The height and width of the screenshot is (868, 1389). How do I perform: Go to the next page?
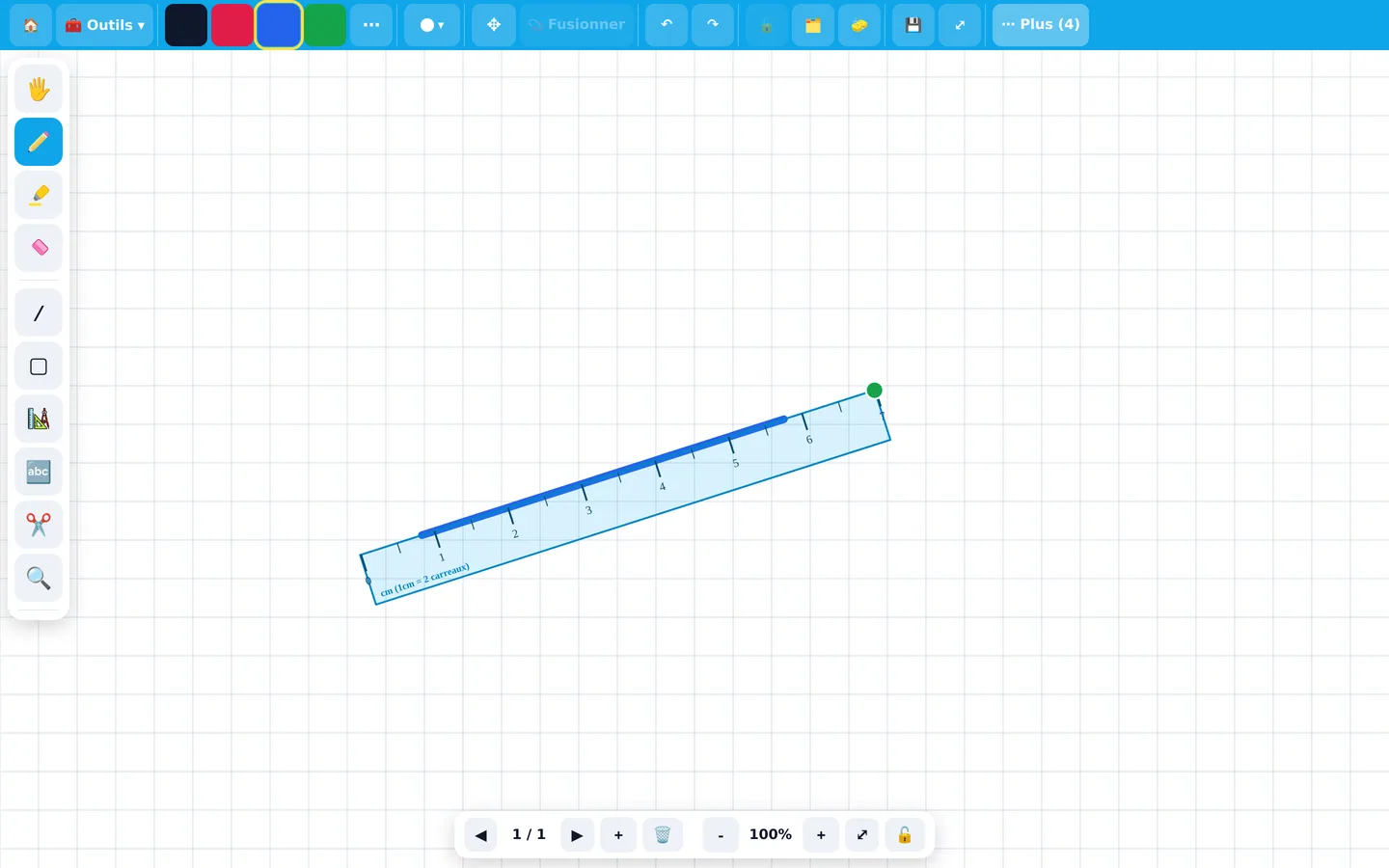pos(577,835)
